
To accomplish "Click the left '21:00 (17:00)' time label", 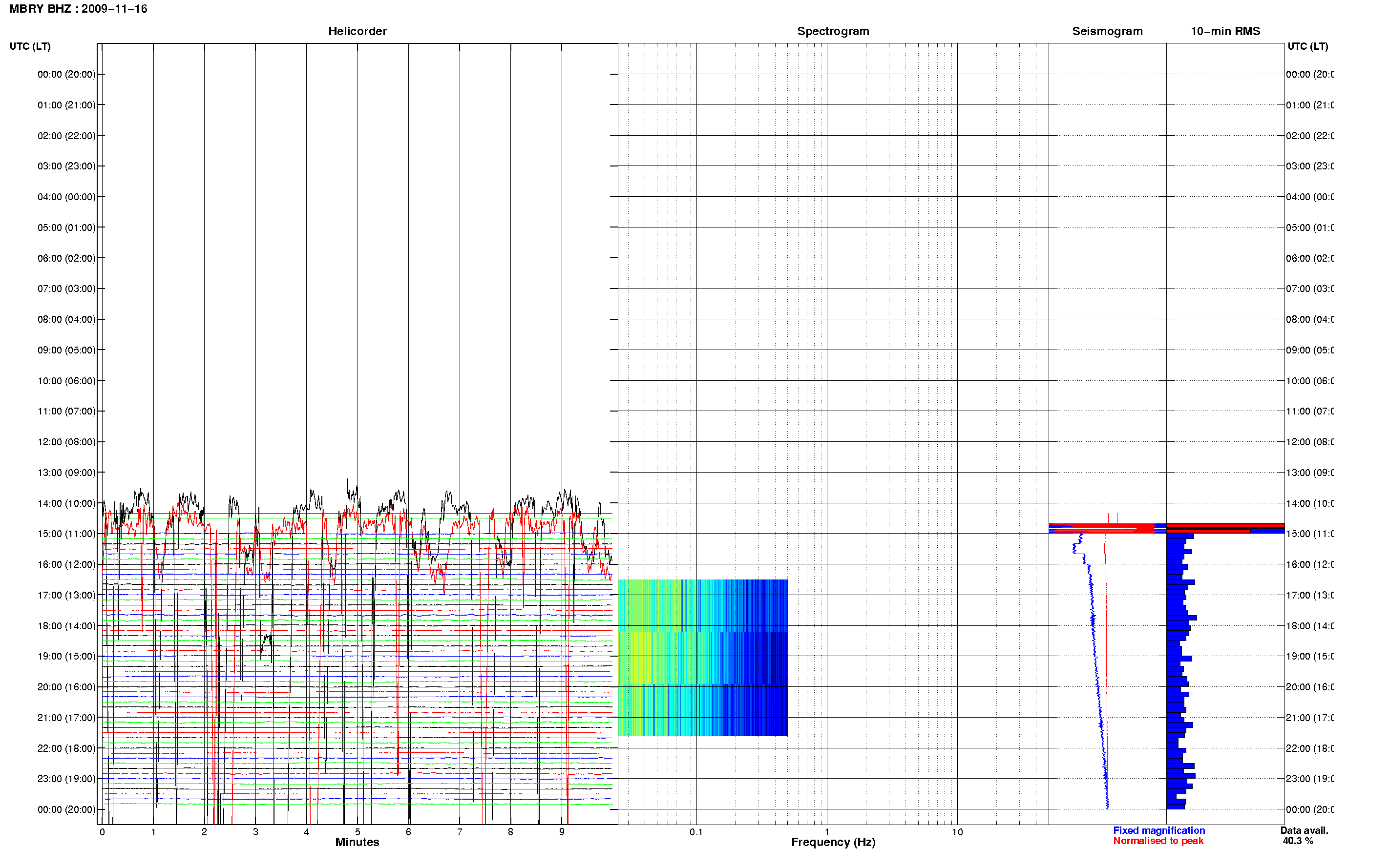I will click(66, 718).
